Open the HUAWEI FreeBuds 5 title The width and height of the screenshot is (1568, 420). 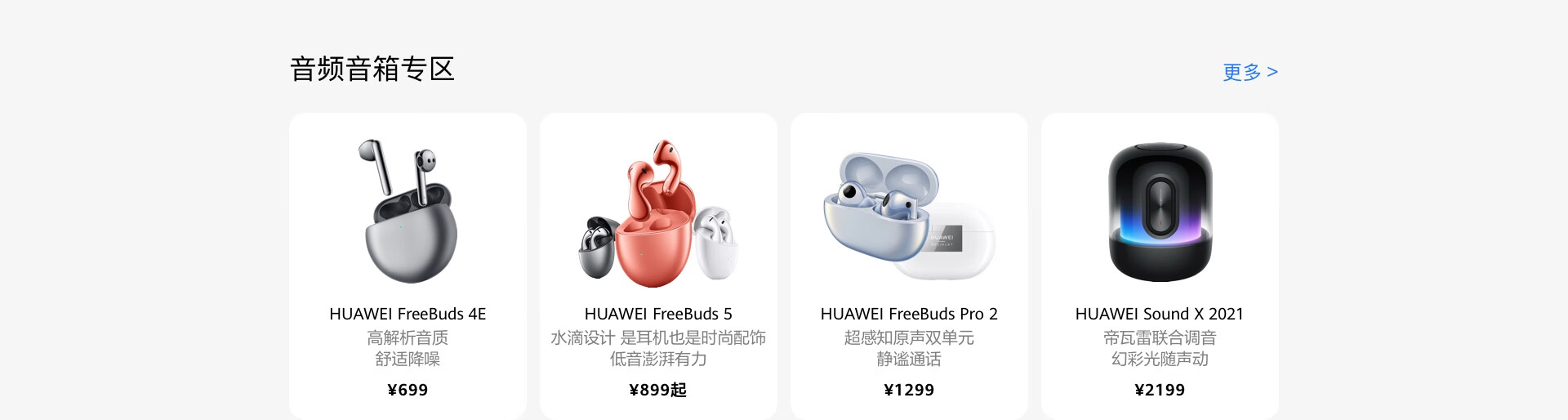point(658,314)
